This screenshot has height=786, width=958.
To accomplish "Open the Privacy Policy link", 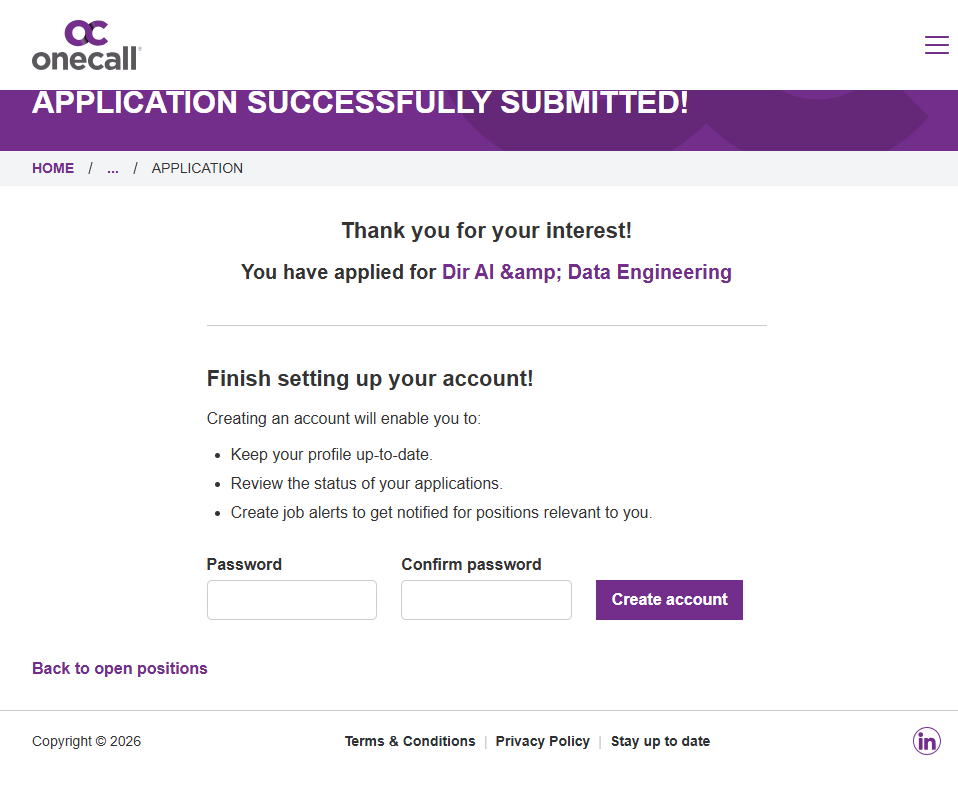I will click(542, 741).
